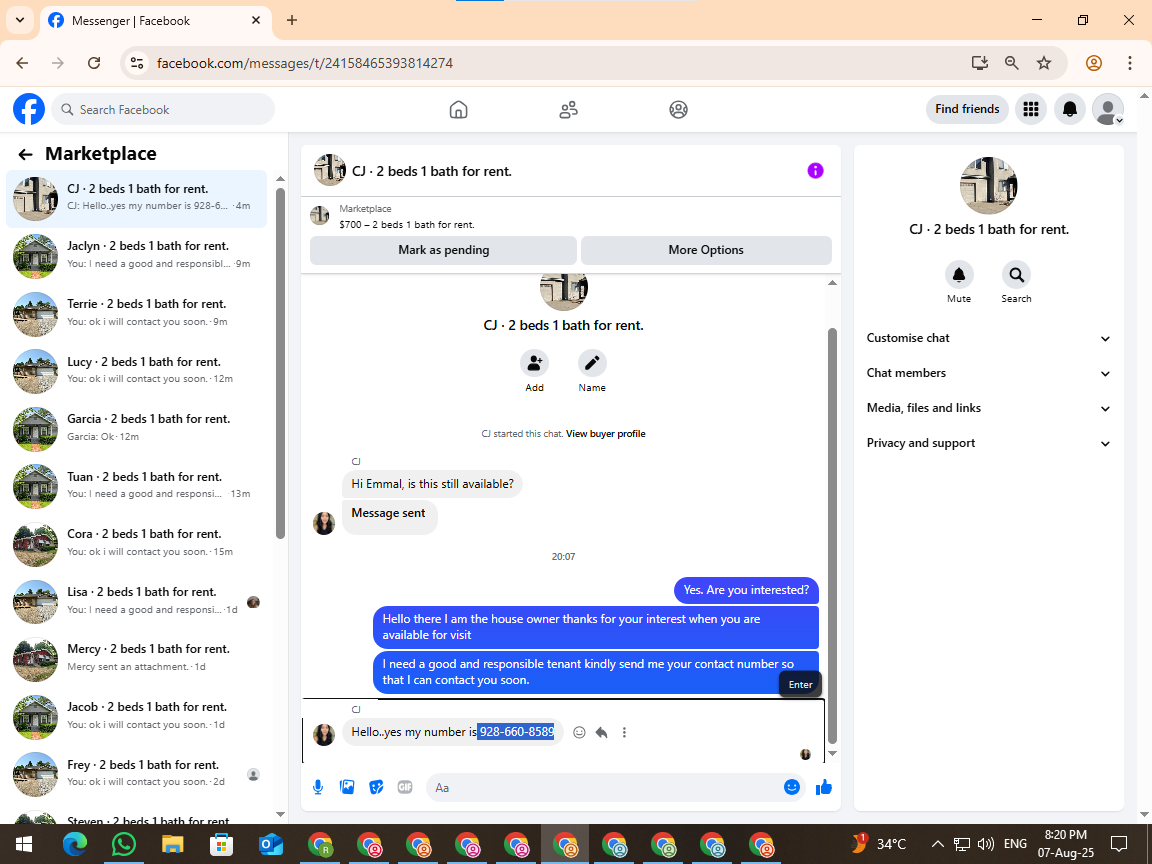
Task: Click the Search Facebook field
Action: [x=163, y=109]
